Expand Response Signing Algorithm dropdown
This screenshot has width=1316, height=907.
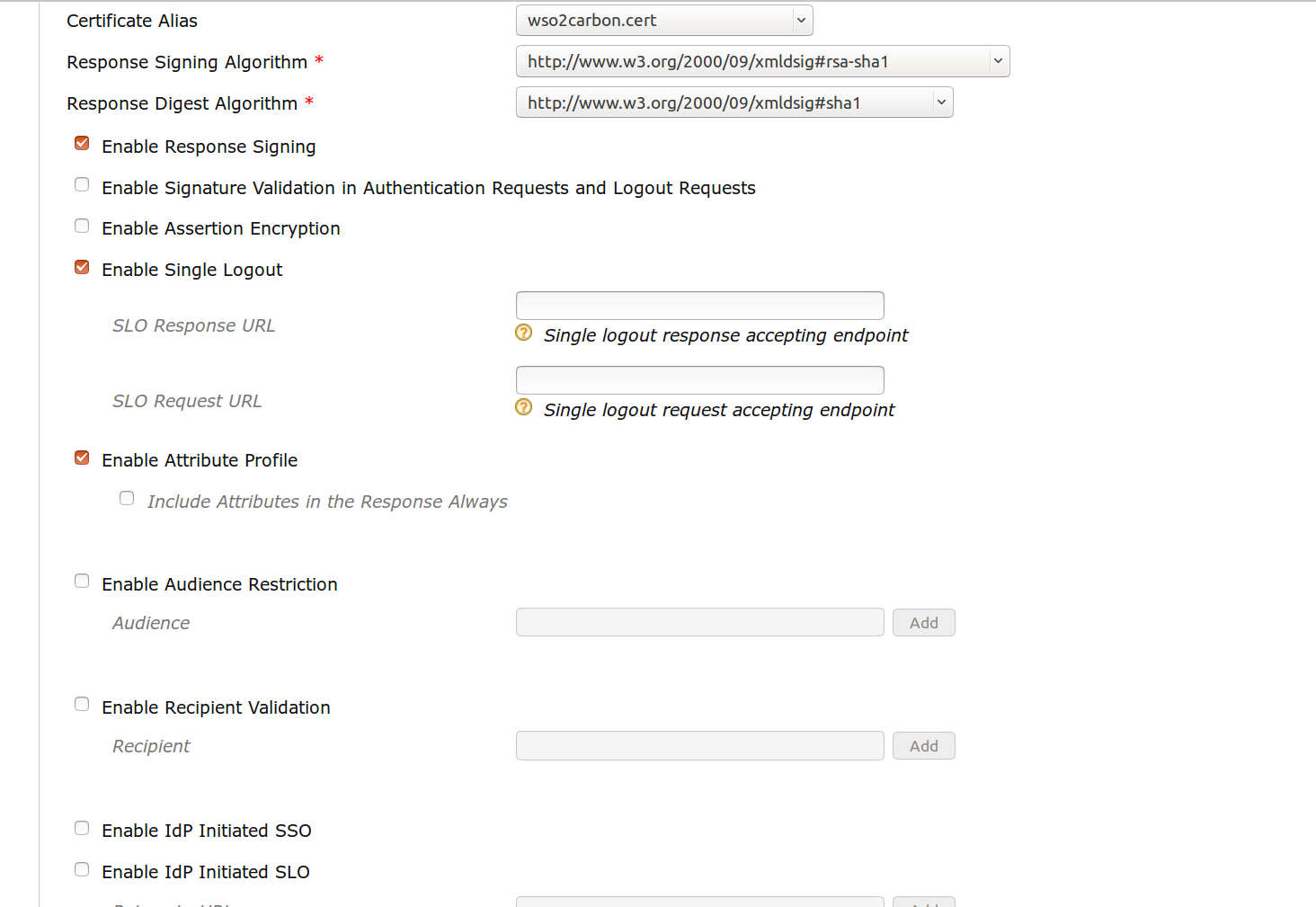coord(762,62)
